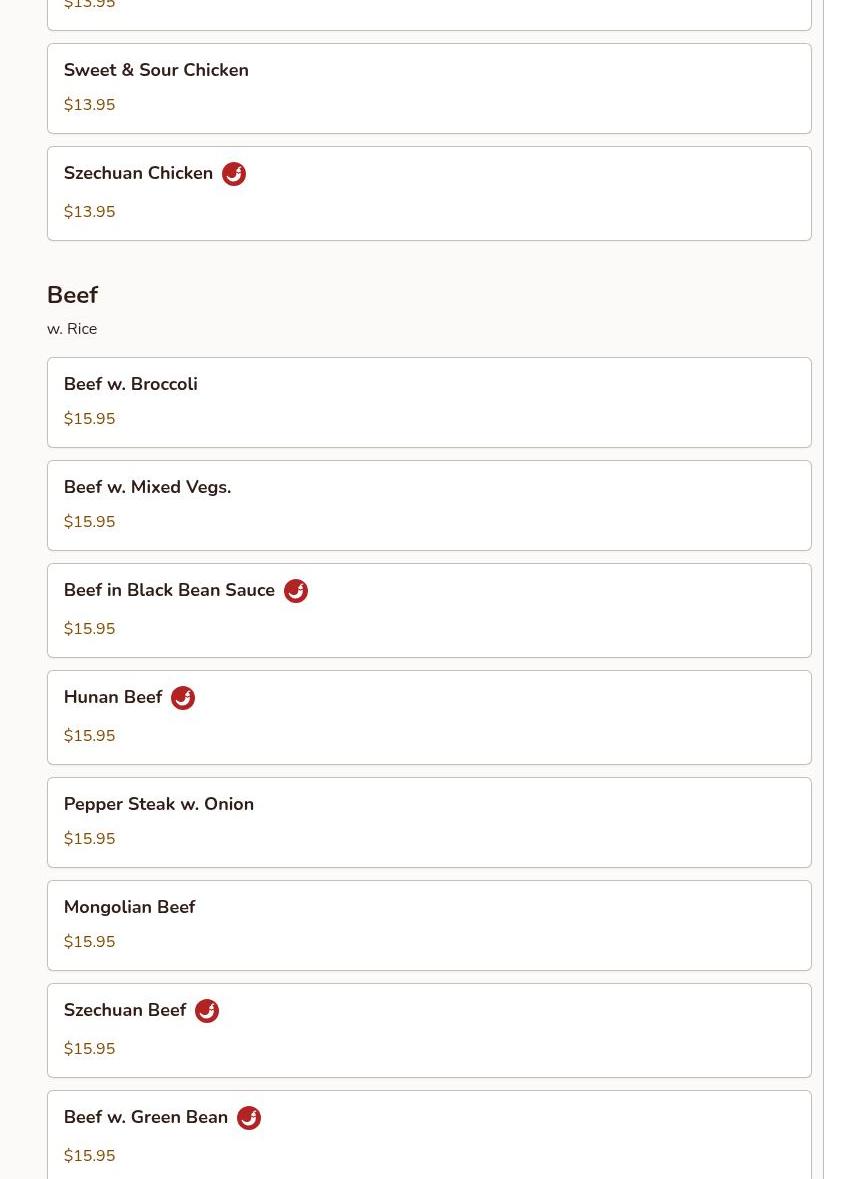The width and height of the screenshot is (844, 1179).
Task: Choose Beef w. Broccoli
Action: click(x=428, y=402)
